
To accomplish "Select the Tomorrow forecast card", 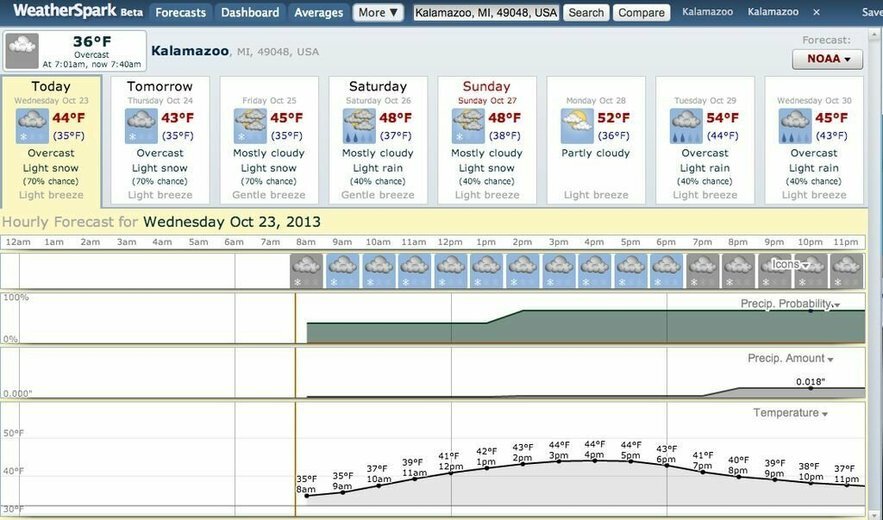I will tap(160, 140).
